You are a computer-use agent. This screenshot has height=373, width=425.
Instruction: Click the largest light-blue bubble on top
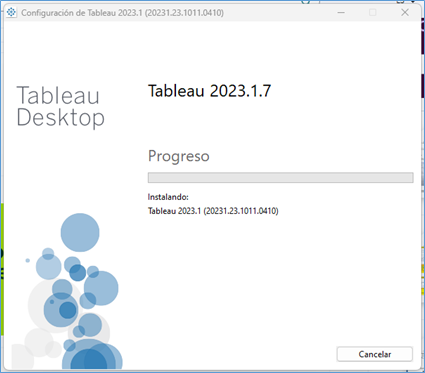(80, 233)
